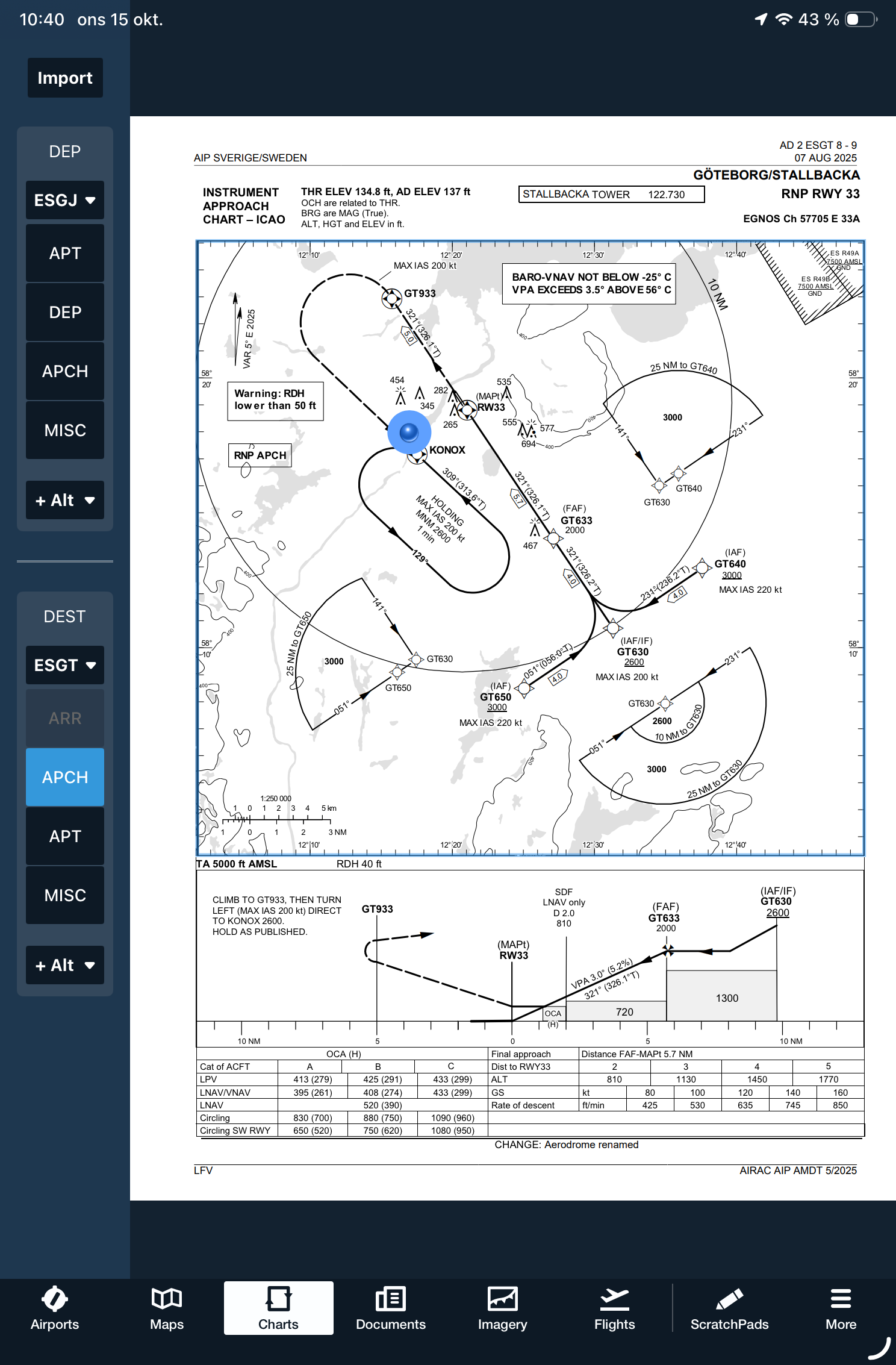Tap the Maps icon in bottom bar

click(x=167, y=1308)
